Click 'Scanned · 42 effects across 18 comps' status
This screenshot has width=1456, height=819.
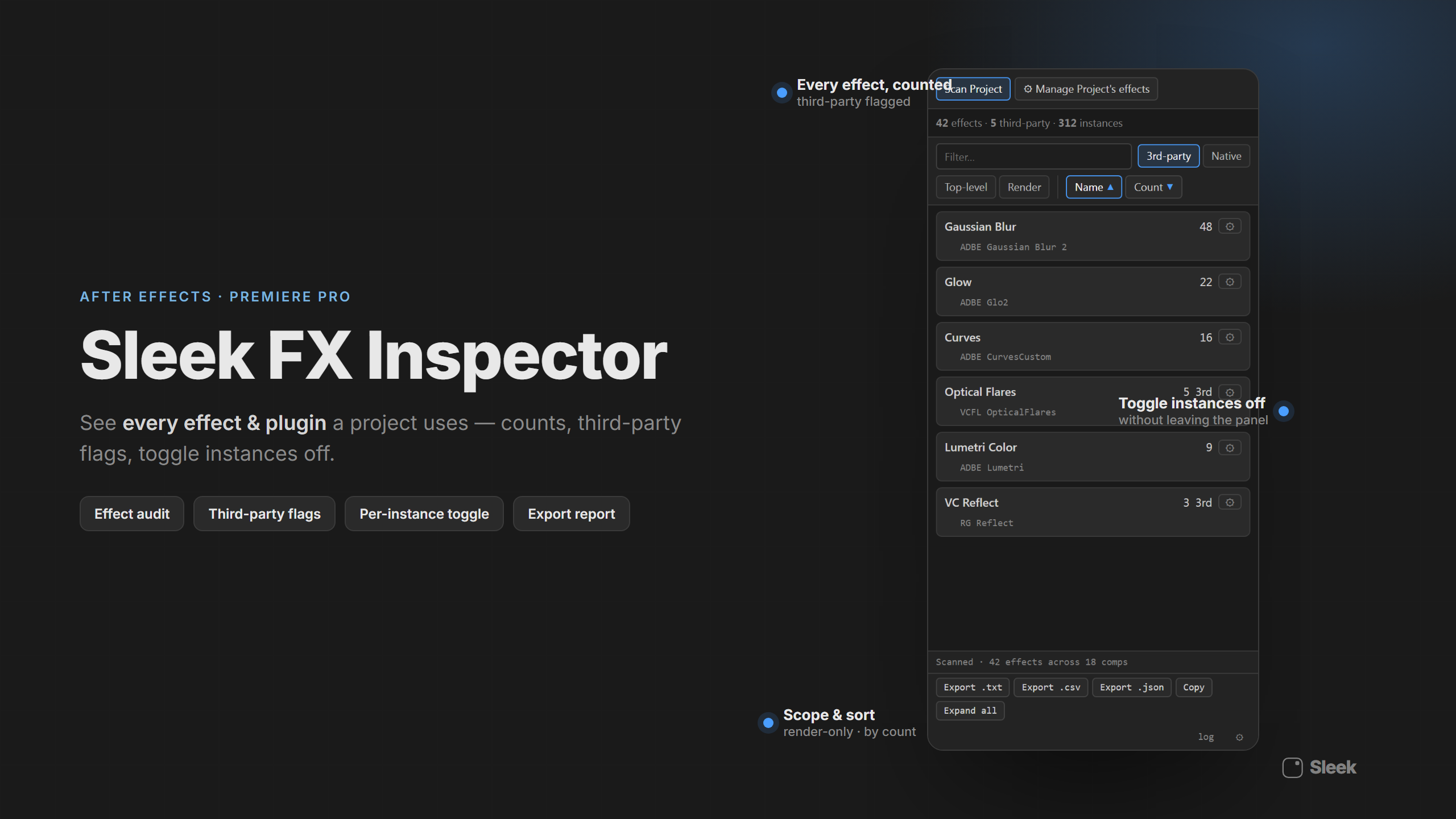tap(1032, 662)
